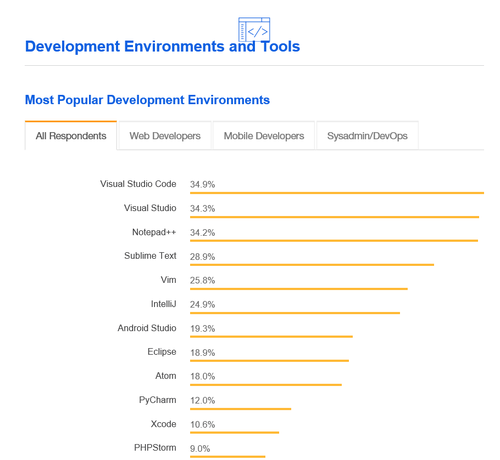
Task: Show the Sysadmin/DevOps tab
Action: pos(367,136)
